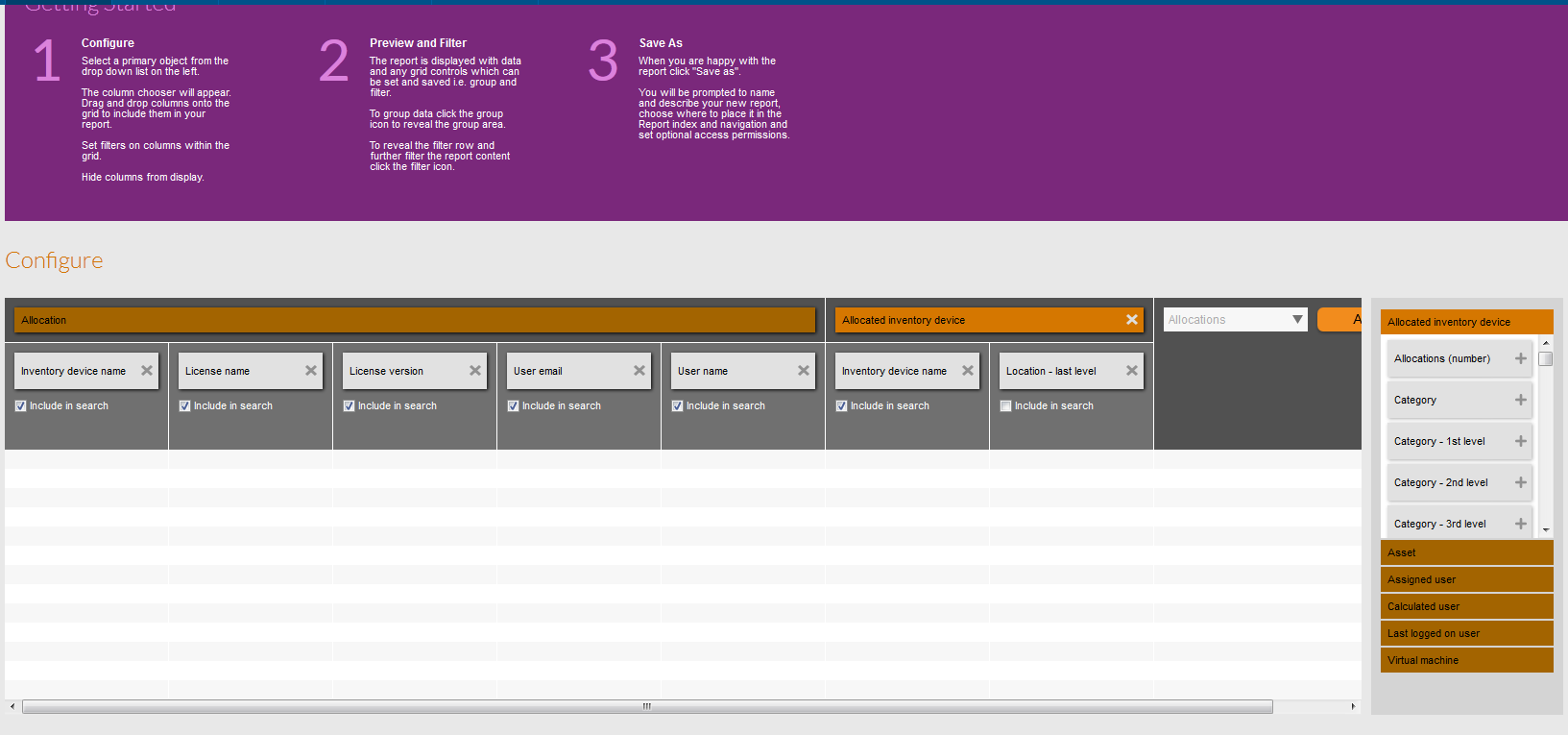Image resolution: width=1568 pixels, height=735 pixels.
Task: Open the Allocations primary object dropdown
Action: coord(1236,320)
